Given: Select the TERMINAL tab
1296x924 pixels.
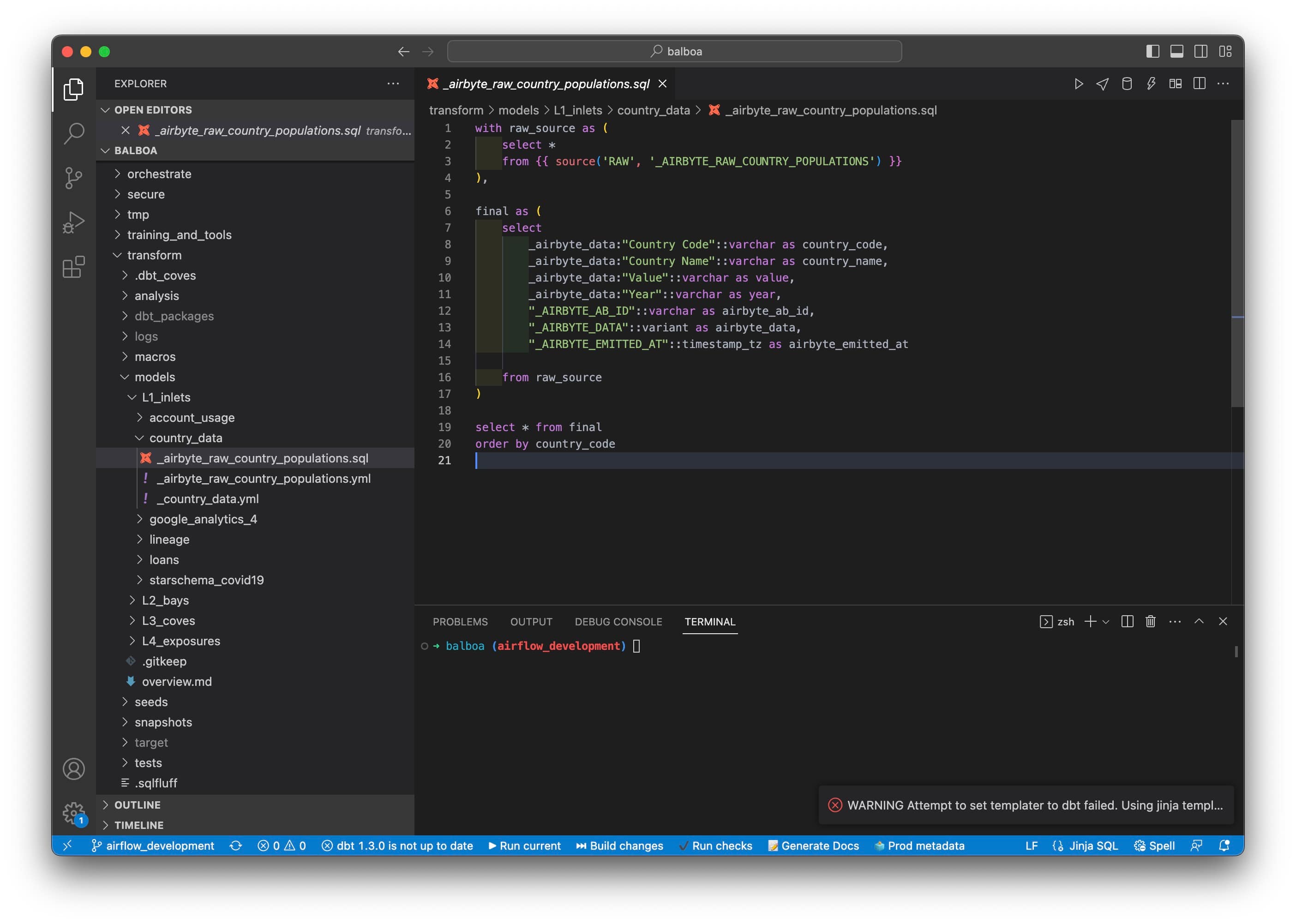Looking at the screenshot, I should pos(710,621).
